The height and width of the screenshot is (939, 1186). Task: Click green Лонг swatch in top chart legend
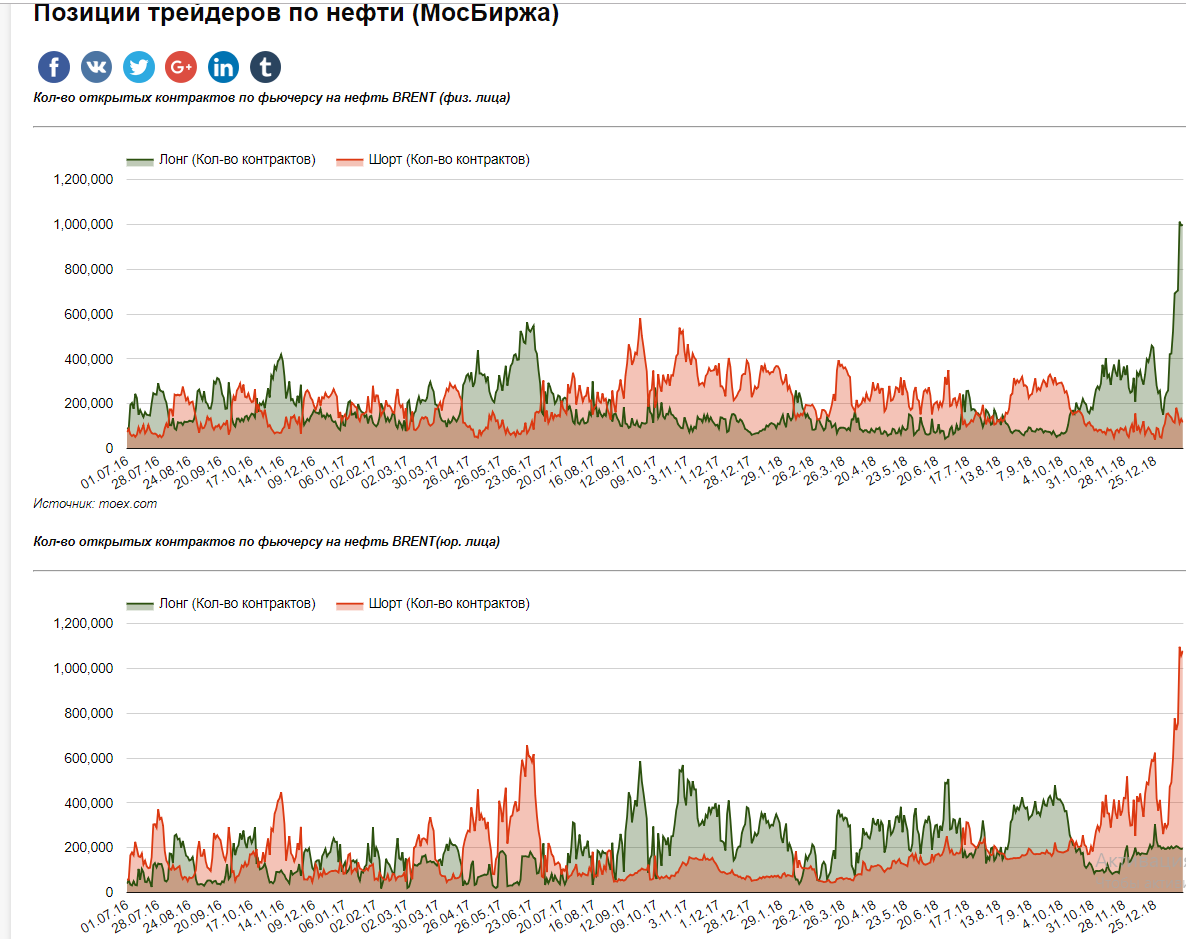140,161
